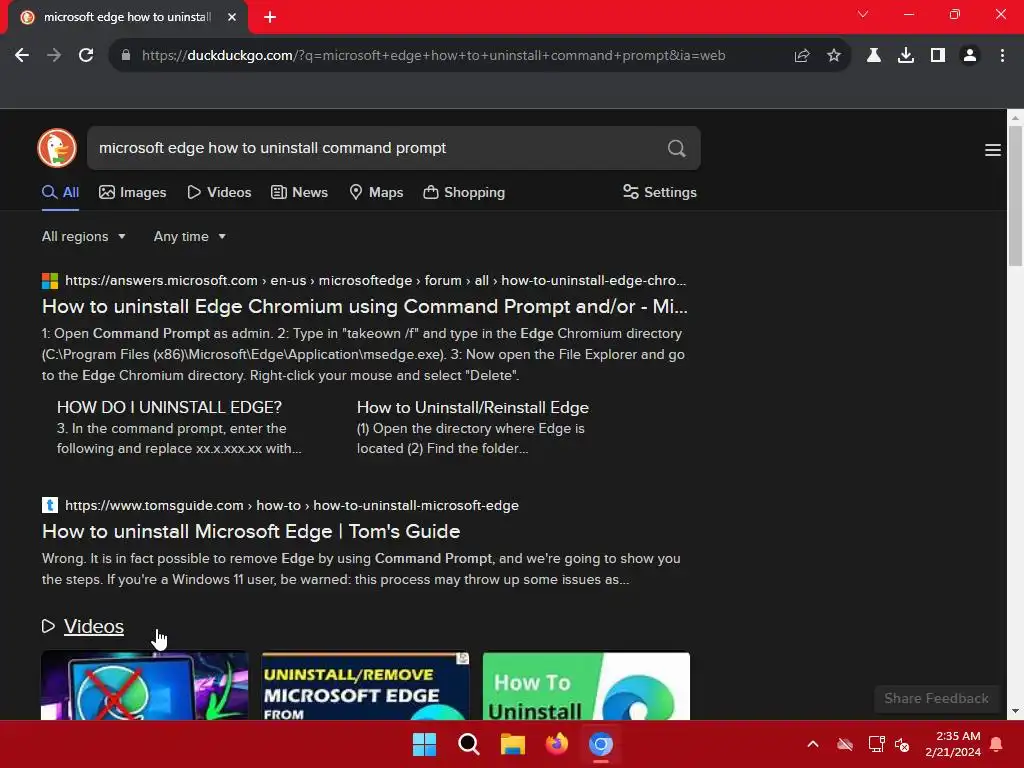
Task: Select the All results tab
Action: point(61,193)
